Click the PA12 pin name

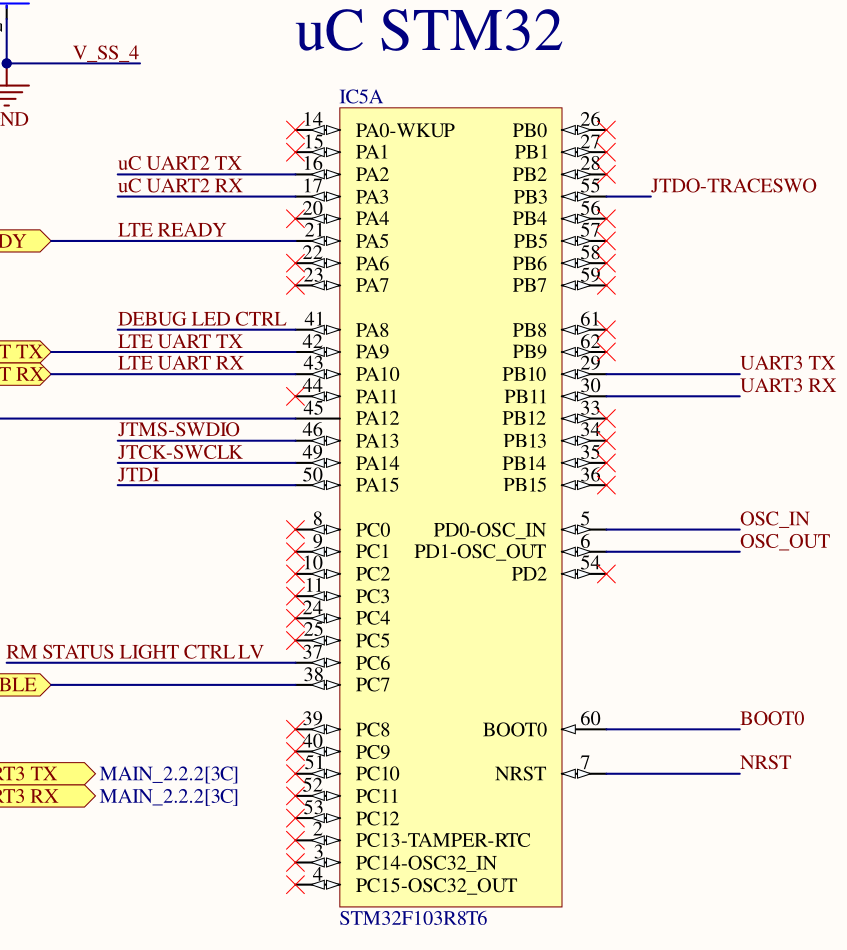pos(377,419)
